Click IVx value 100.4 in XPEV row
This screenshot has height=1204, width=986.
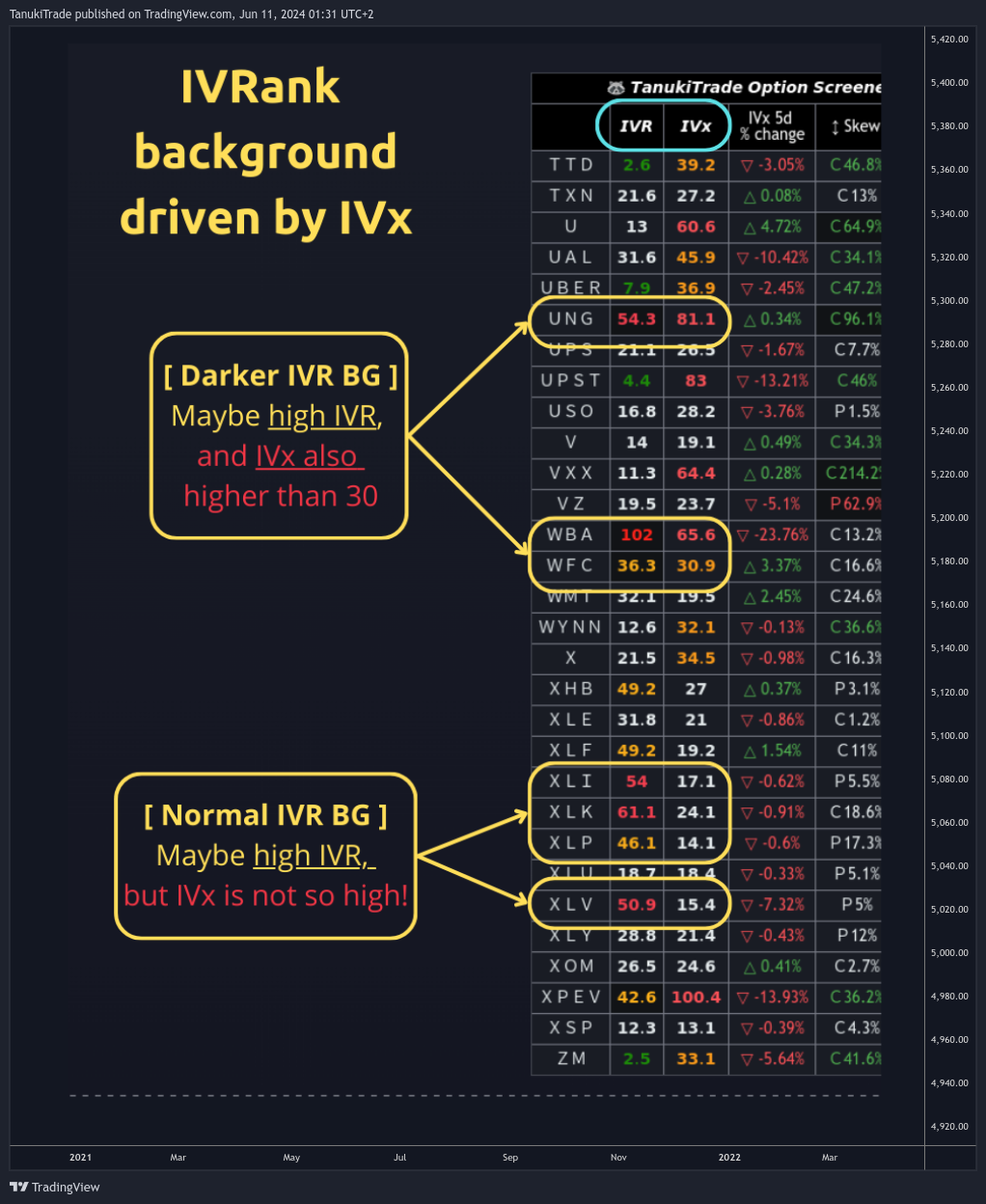click(x=696, y=998)
